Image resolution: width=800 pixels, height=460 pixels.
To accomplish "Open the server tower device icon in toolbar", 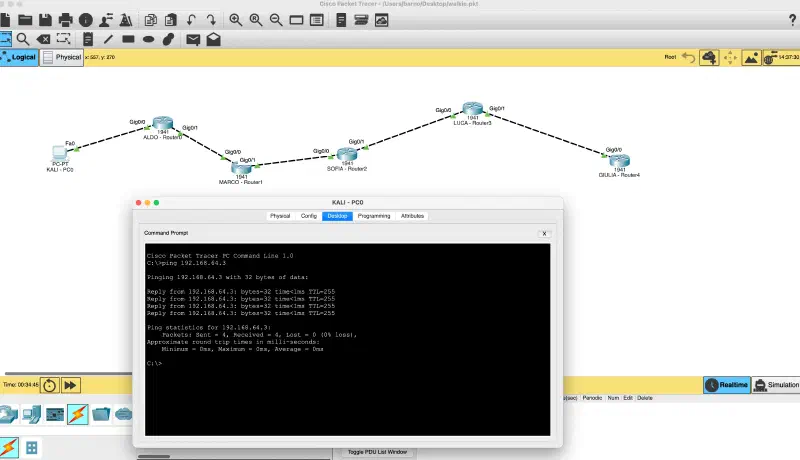I will click(341, 20).
